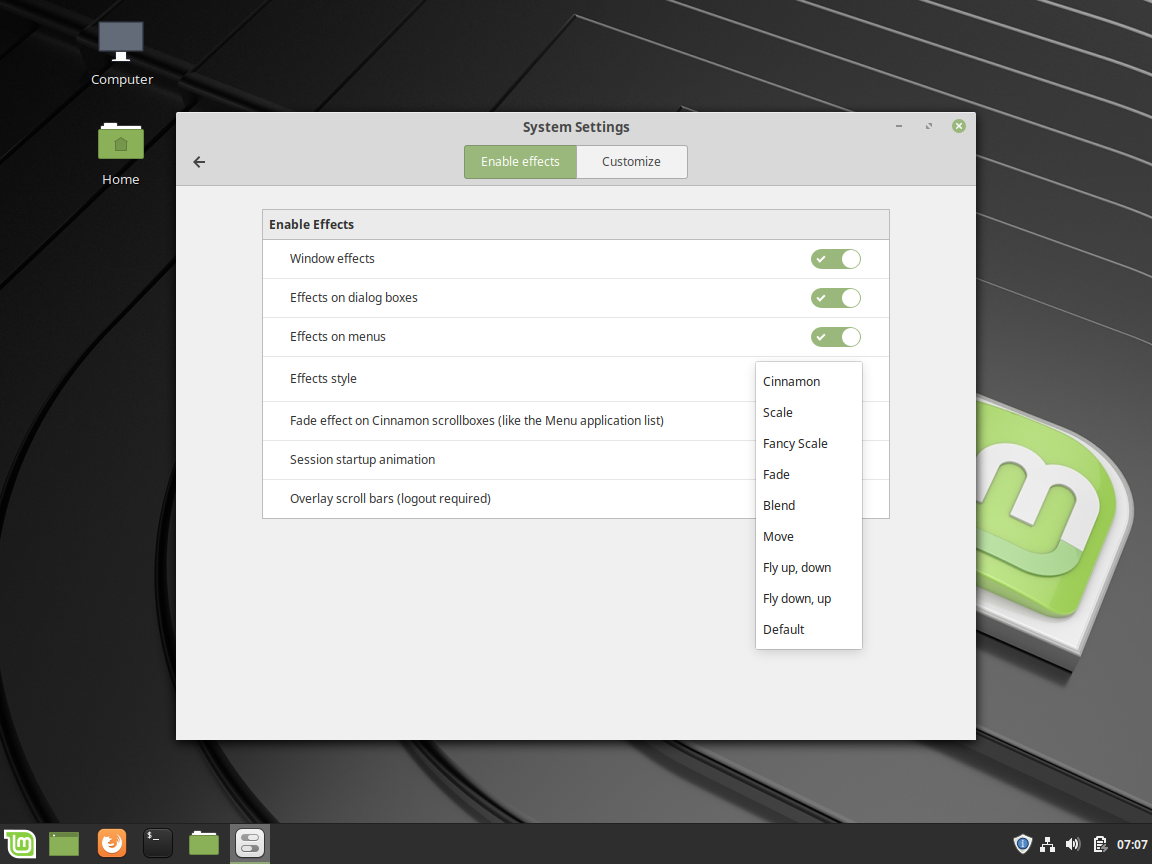Open the clipboard tray icon
1152x864 pixels.
(1099, 844)
